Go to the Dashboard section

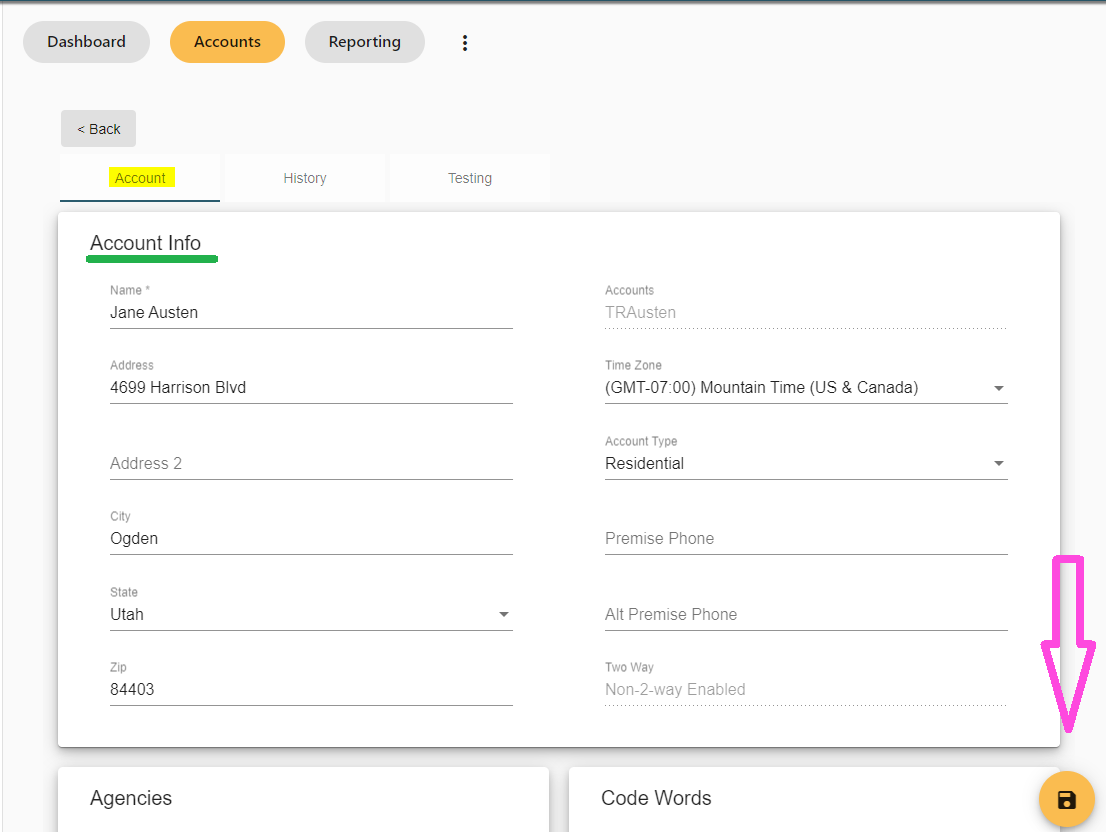coord(86,42)
